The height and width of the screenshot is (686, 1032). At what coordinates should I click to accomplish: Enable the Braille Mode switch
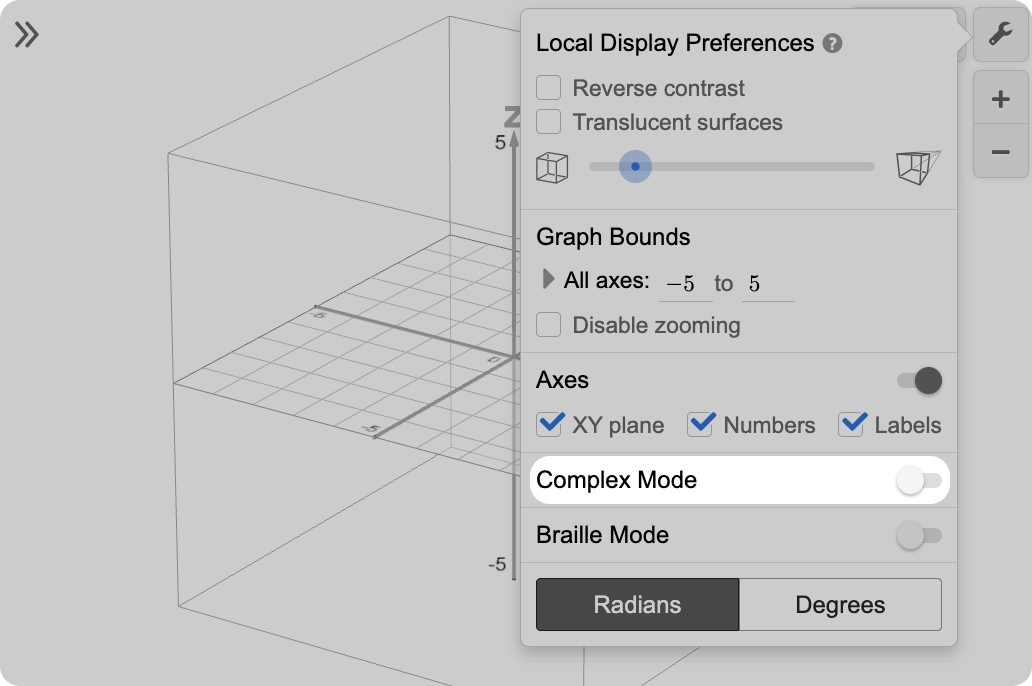918,536
